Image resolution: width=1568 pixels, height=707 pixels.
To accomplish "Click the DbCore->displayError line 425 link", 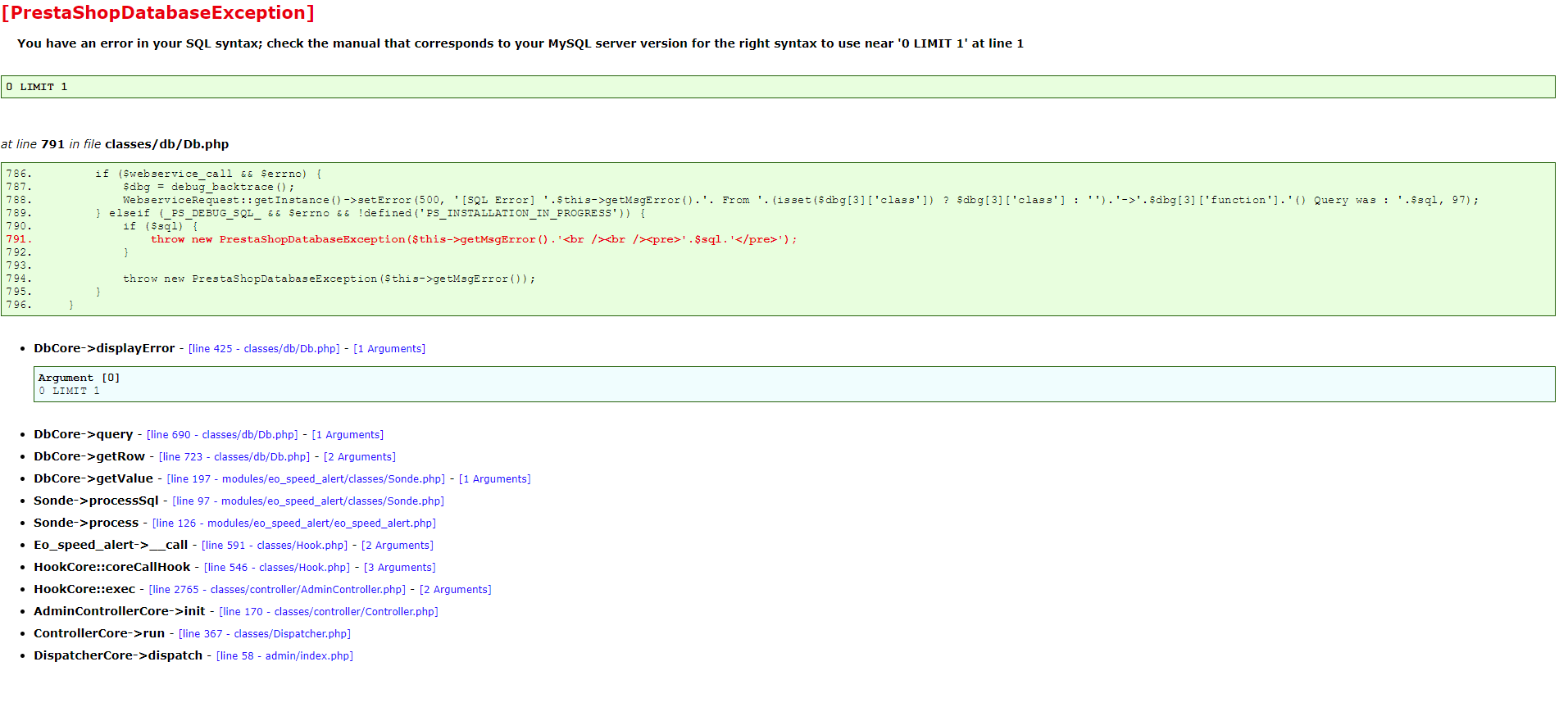I will [x=264, y=349].
